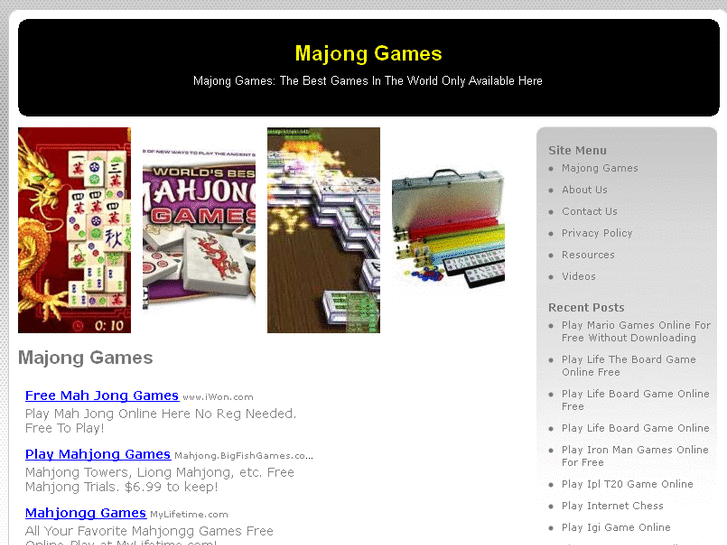
Task: Click the 'Mahjong Towers, Liong Mahjong' ad description
Action: (x=159, y=480)
